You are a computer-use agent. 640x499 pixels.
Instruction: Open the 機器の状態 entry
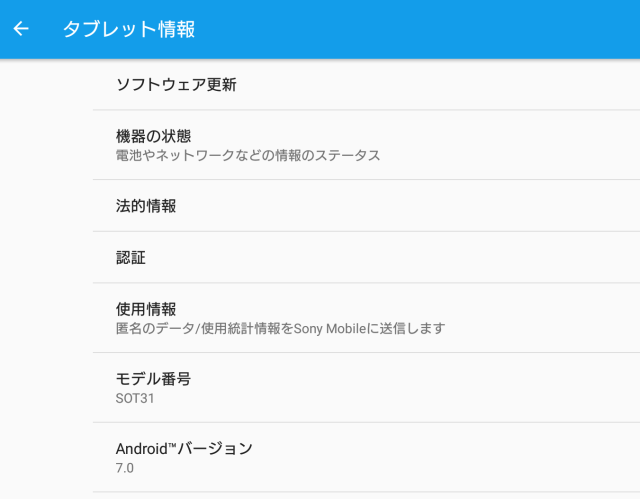click(366, 145)
